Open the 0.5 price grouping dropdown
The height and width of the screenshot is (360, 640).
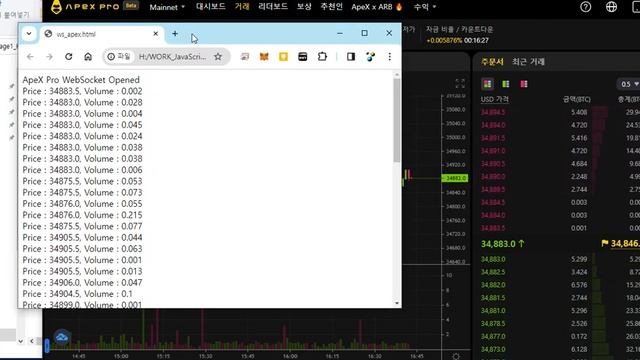[629, 84]
